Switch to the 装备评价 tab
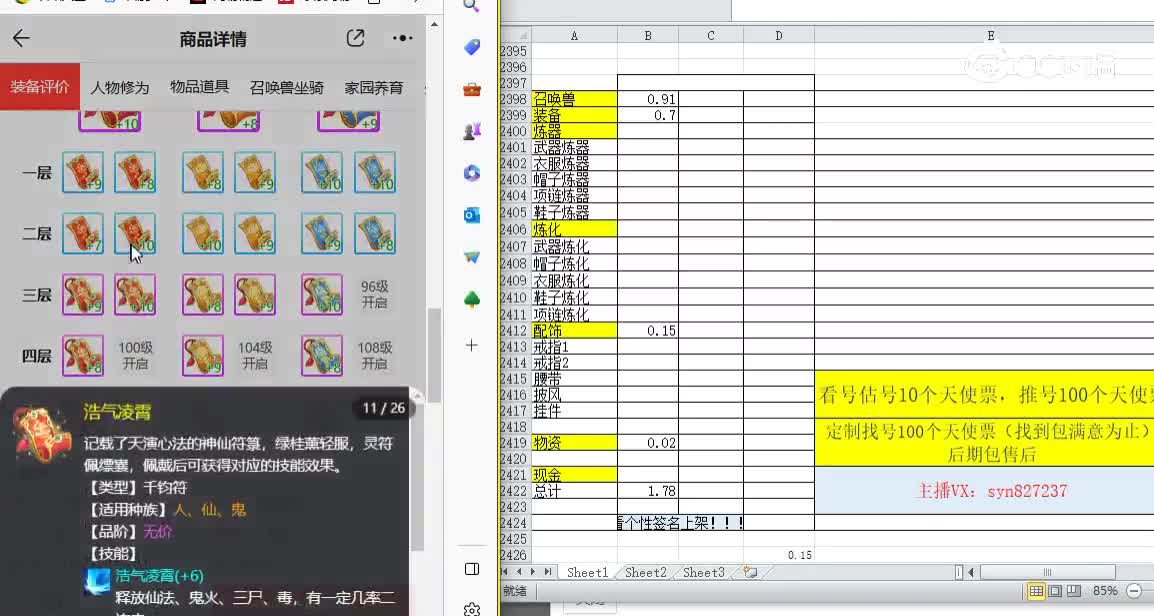 pos(40,87)
